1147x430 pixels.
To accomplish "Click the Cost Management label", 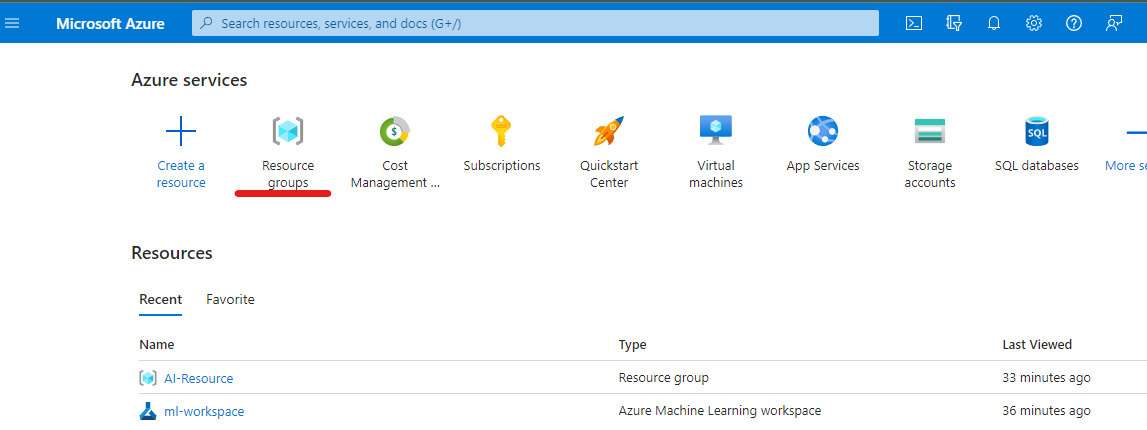I will click(x=395, y=174).
